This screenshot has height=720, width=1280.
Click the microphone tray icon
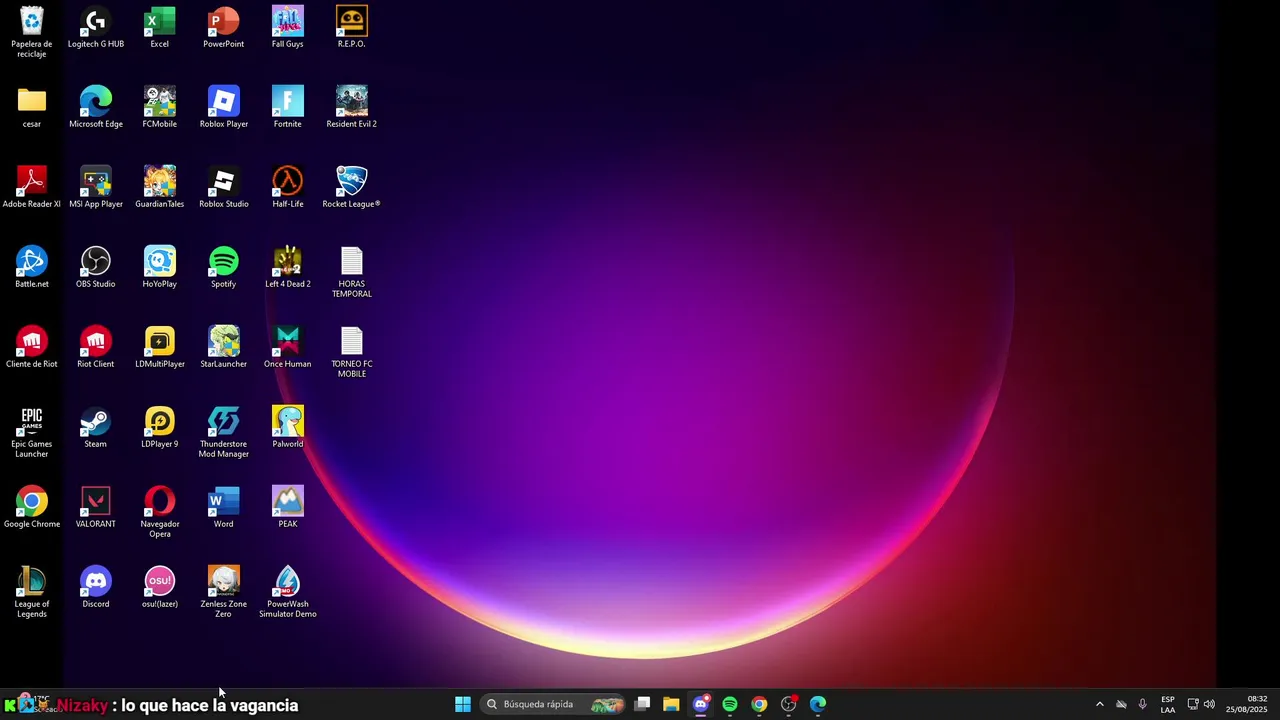(1143, 704)
